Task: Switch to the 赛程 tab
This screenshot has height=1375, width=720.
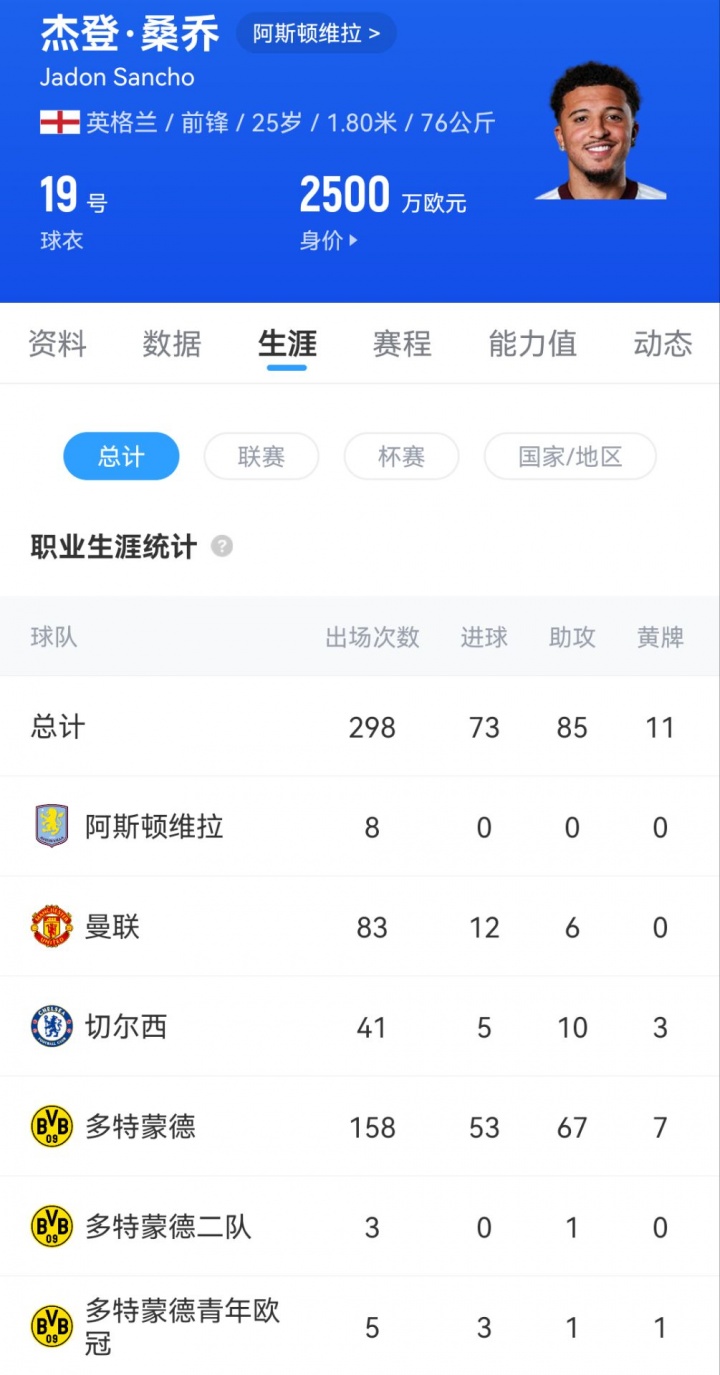Action: [402, 344]
